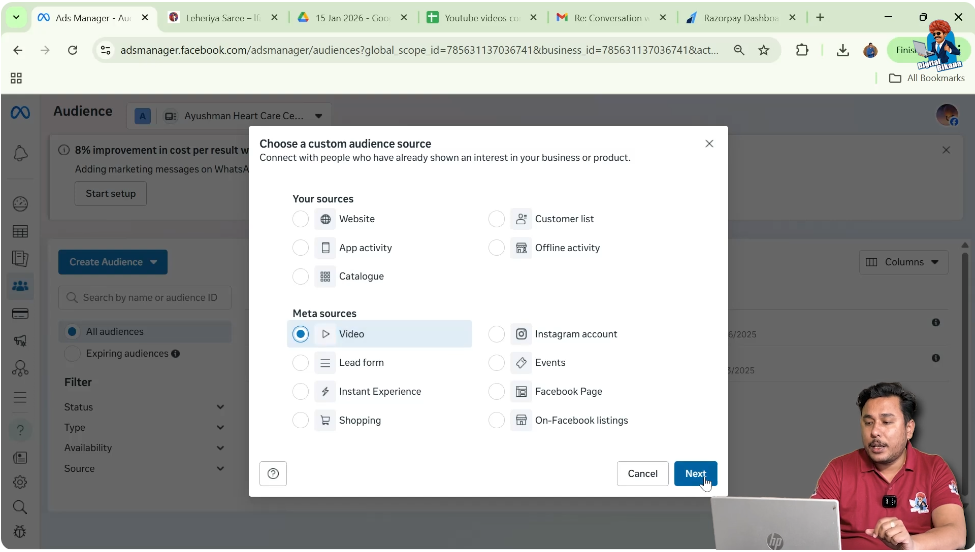Viewport: 975px width, 552px height.
Task: Click the Instagram account icon
Action: tap(521, 334)
